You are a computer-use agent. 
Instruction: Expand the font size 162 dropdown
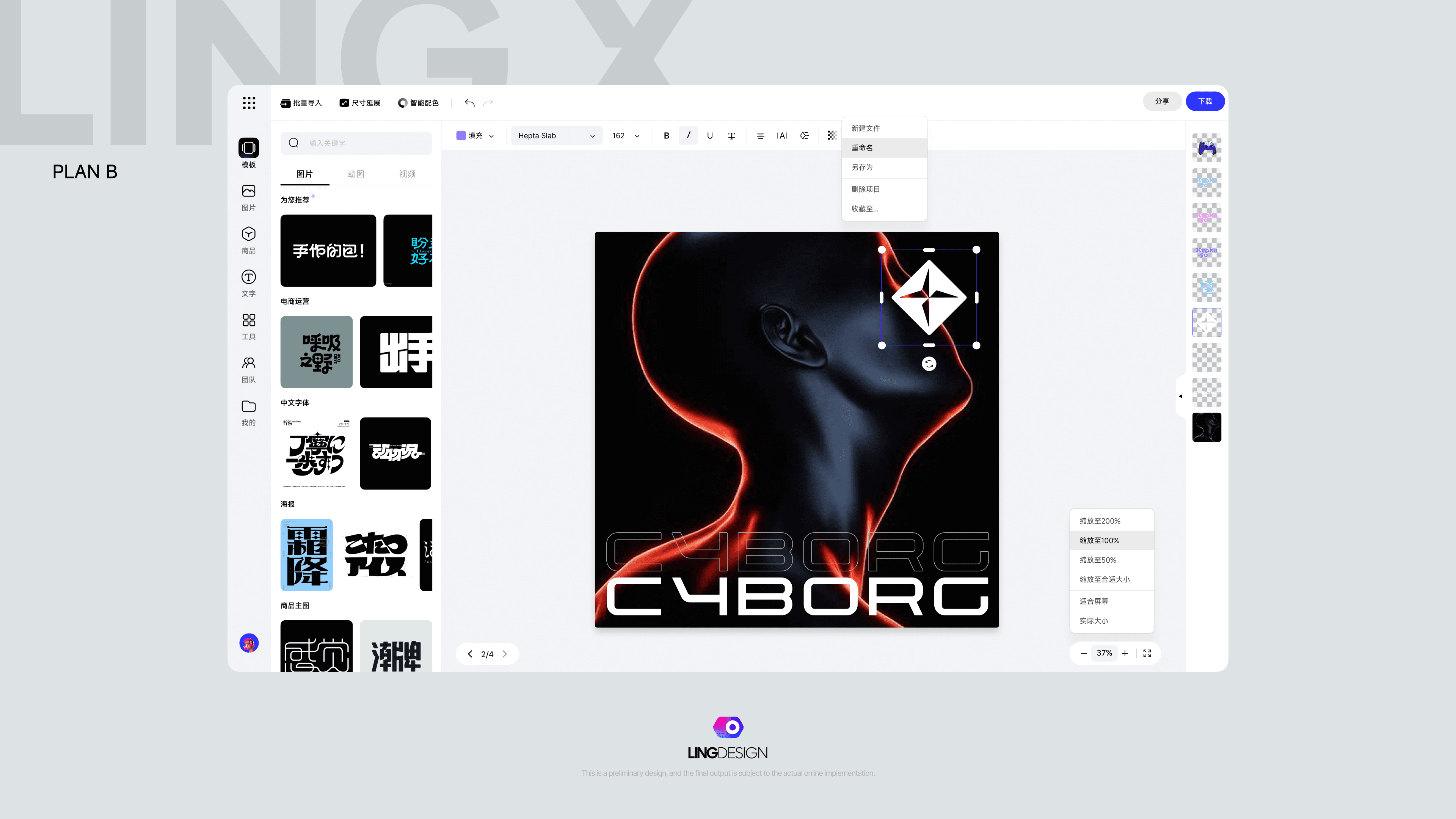(x=637, y=136)
